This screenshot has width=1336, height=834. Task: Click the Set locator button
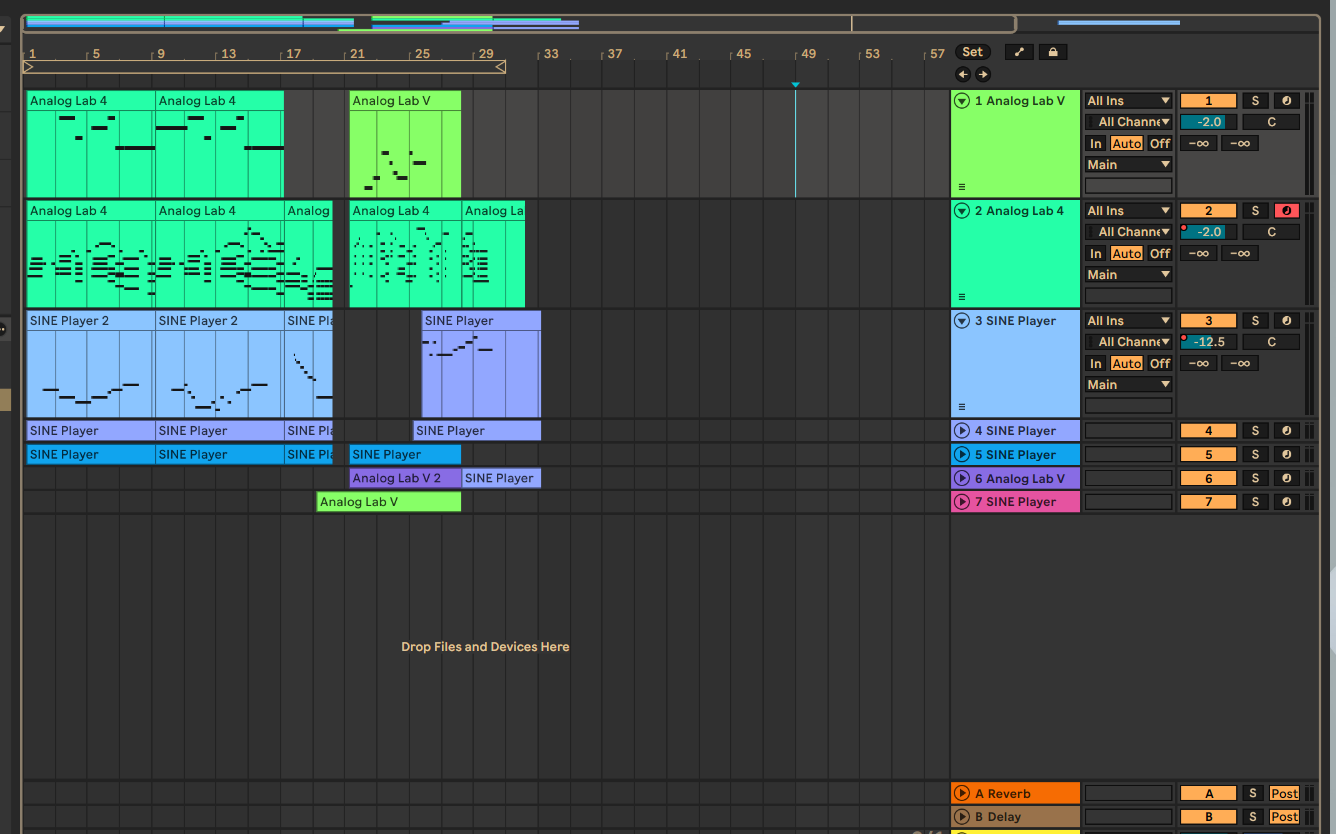[973, 52]
